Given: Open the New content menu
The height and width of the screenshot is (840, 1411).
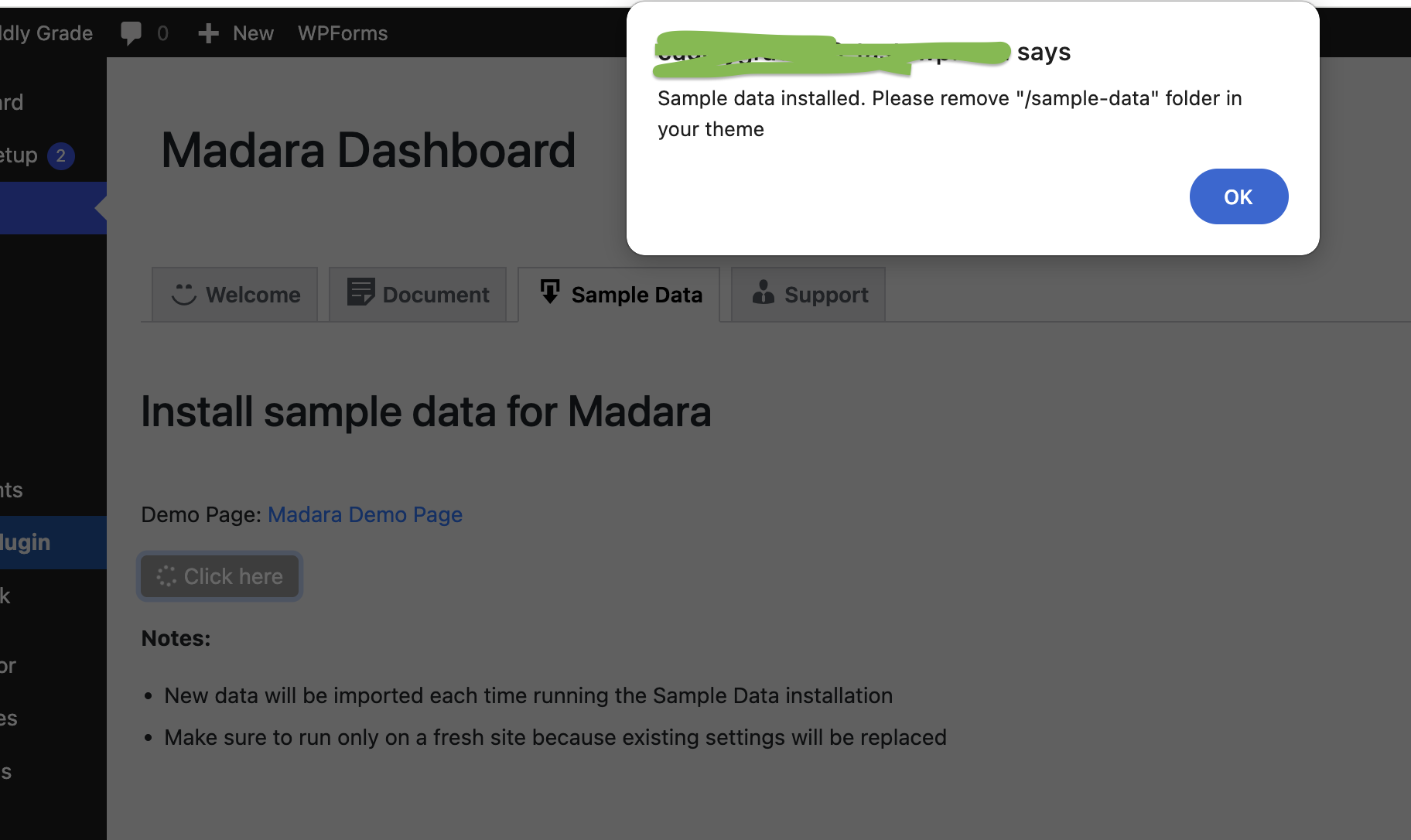Looking at the screenshot, I should (236, 33).
